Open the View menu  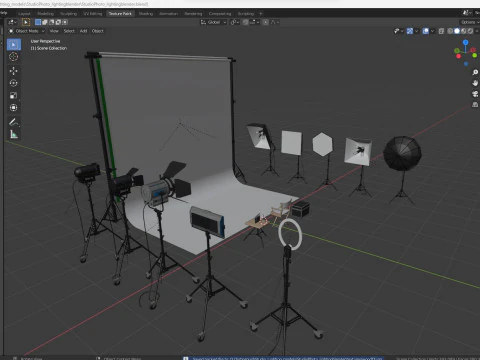(54, 31)
